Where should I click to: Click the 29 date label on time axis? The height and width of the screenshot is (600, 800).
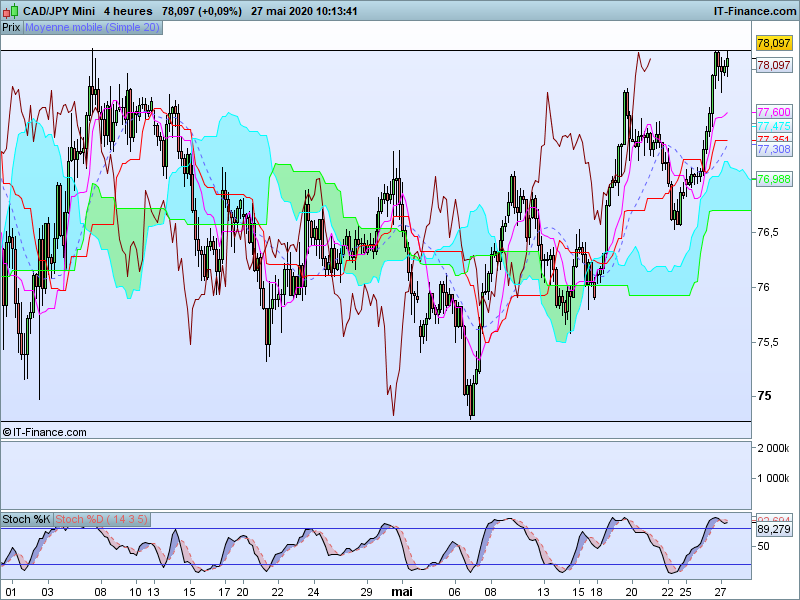366,592
